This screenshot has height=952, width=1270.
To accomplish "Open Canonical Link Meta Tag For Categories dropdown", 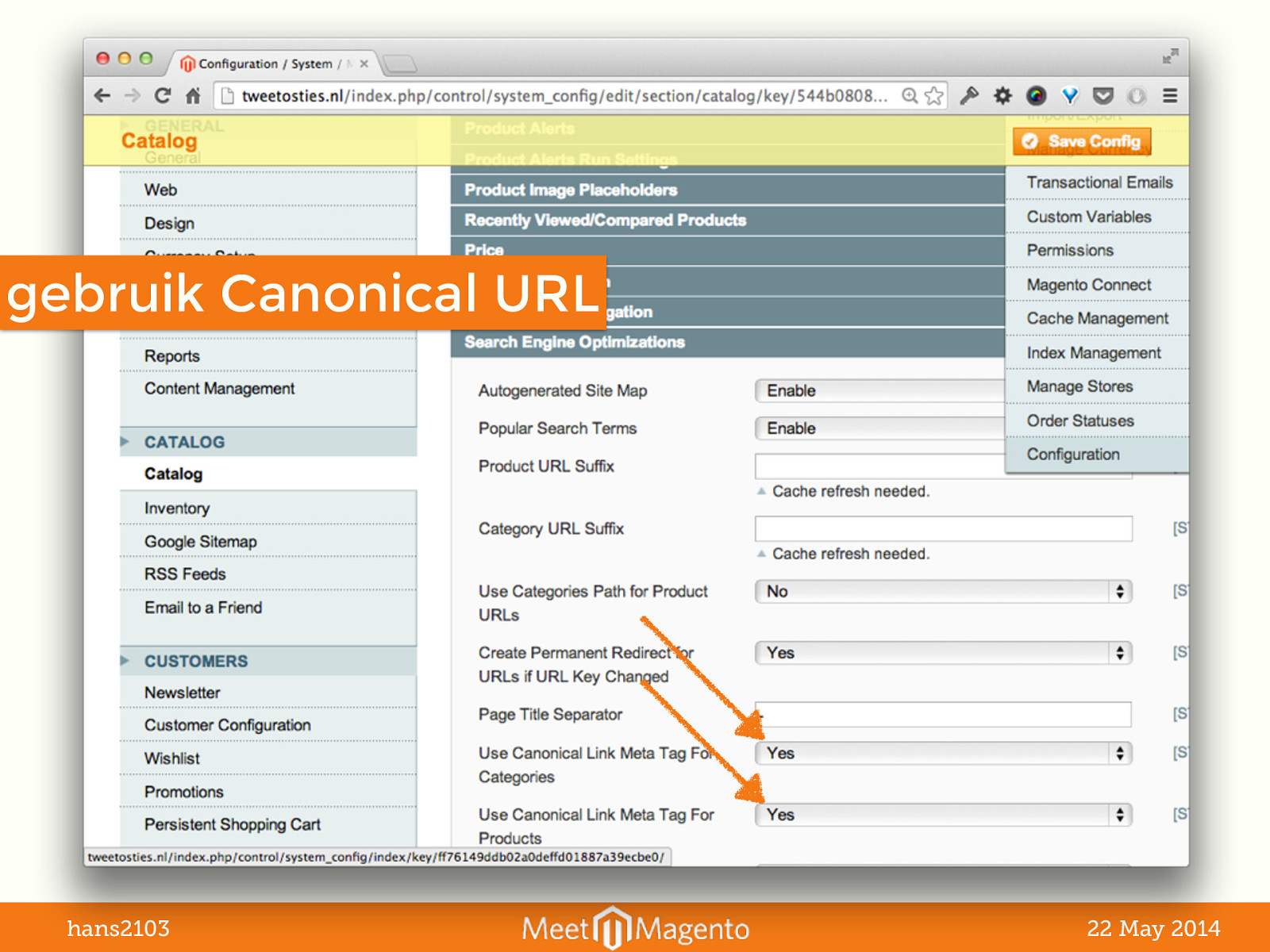I will click(x=943, y=753).
